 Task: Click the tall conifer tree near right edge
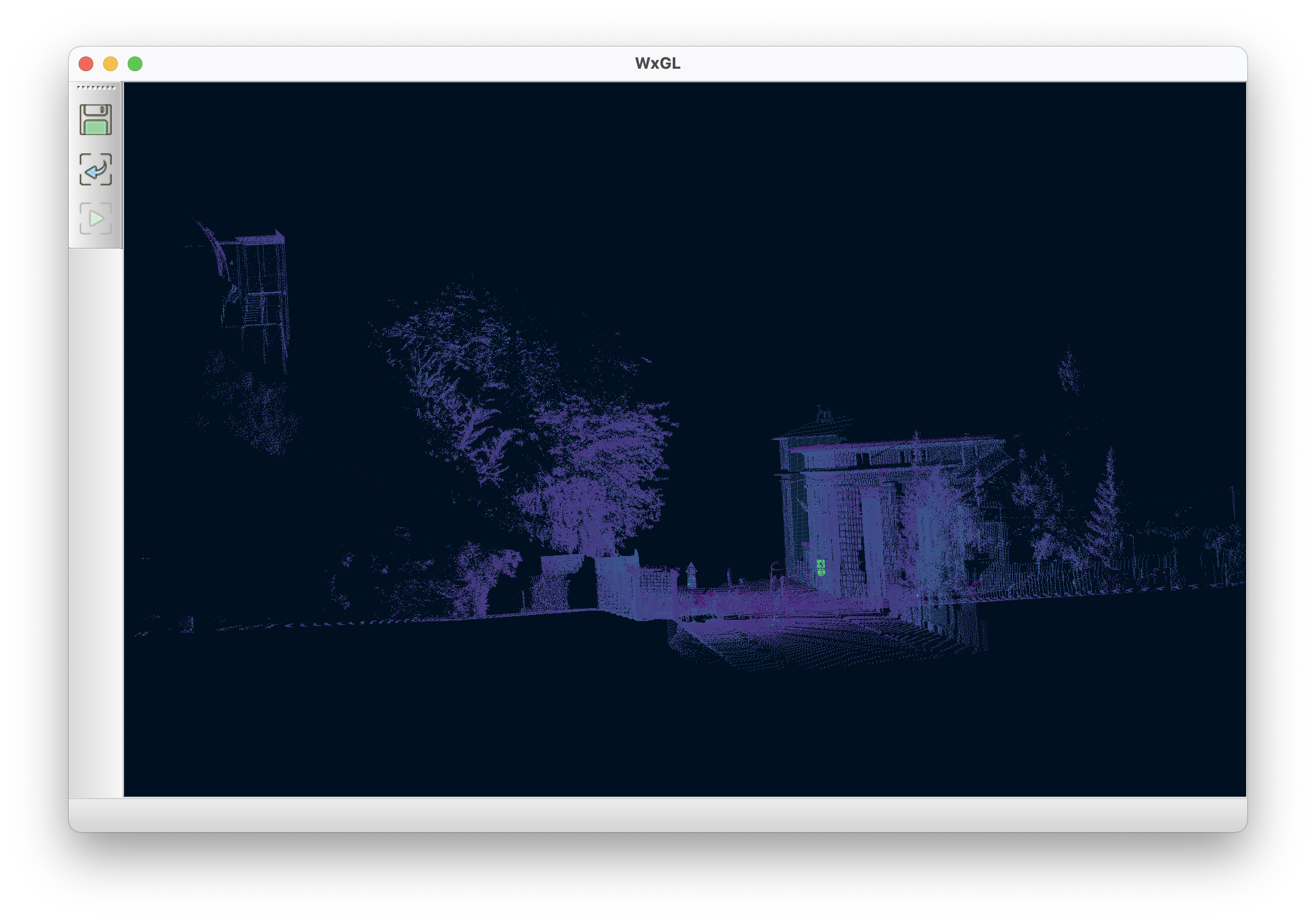tap(1108, 503)
